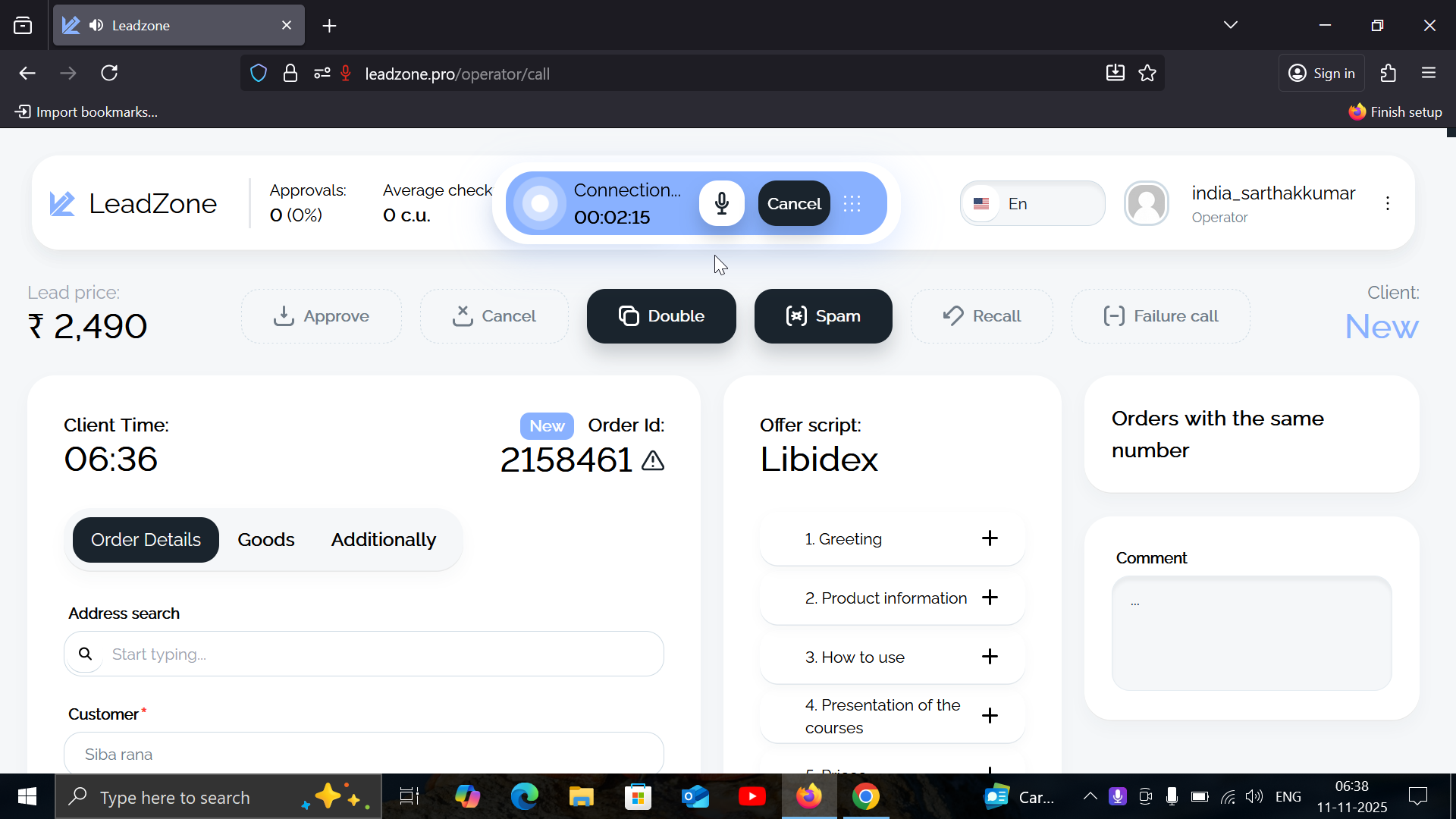Mute the call with the microphone button
The image size is (1456, 819).
pyautogui.click(x=721, y=203)
